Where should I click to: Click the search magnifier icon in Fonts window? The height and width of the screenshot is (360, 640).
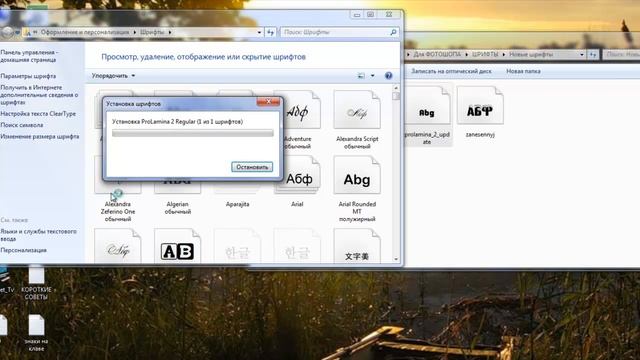coord(393,32)
